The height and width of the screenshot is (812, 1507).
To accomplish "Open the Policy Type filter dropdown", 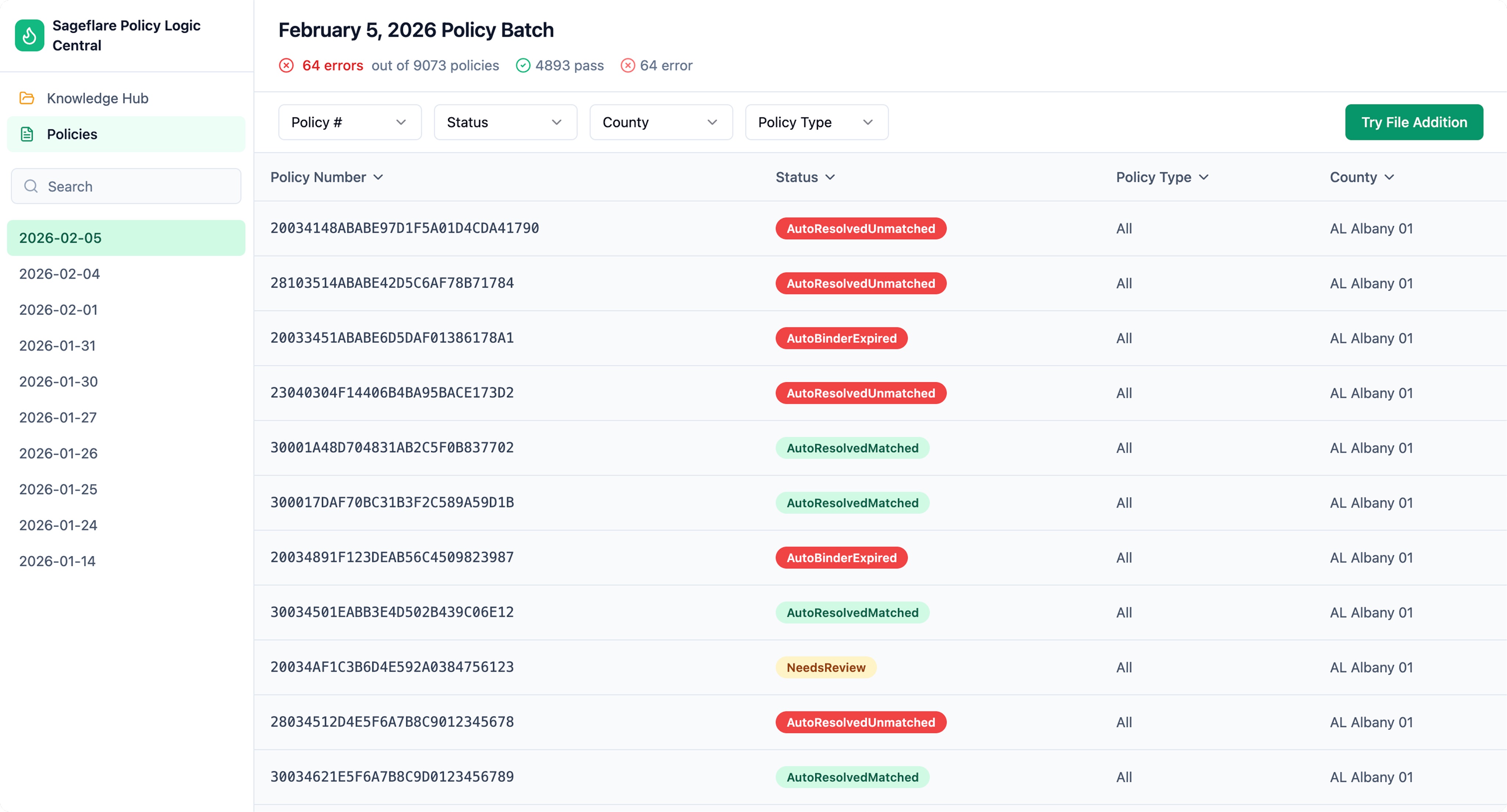I will point(816,122).
